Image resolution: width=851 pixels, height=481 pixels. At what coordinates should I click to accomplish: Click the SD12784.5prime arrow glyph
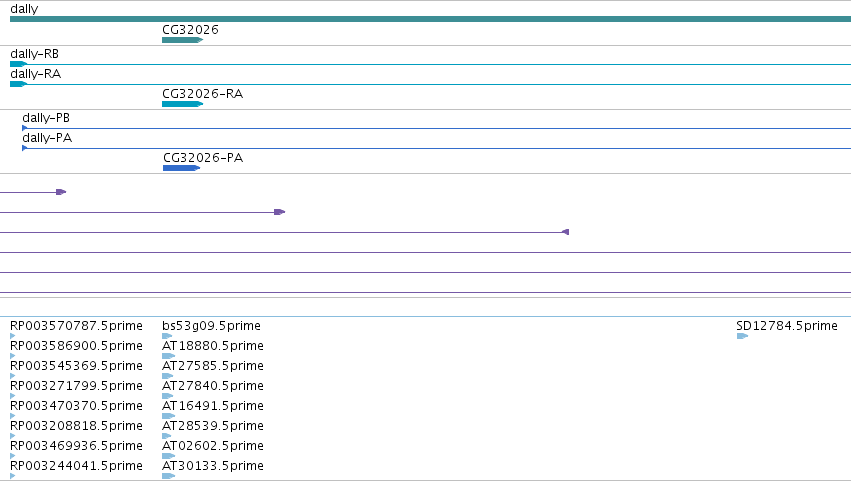742,336
